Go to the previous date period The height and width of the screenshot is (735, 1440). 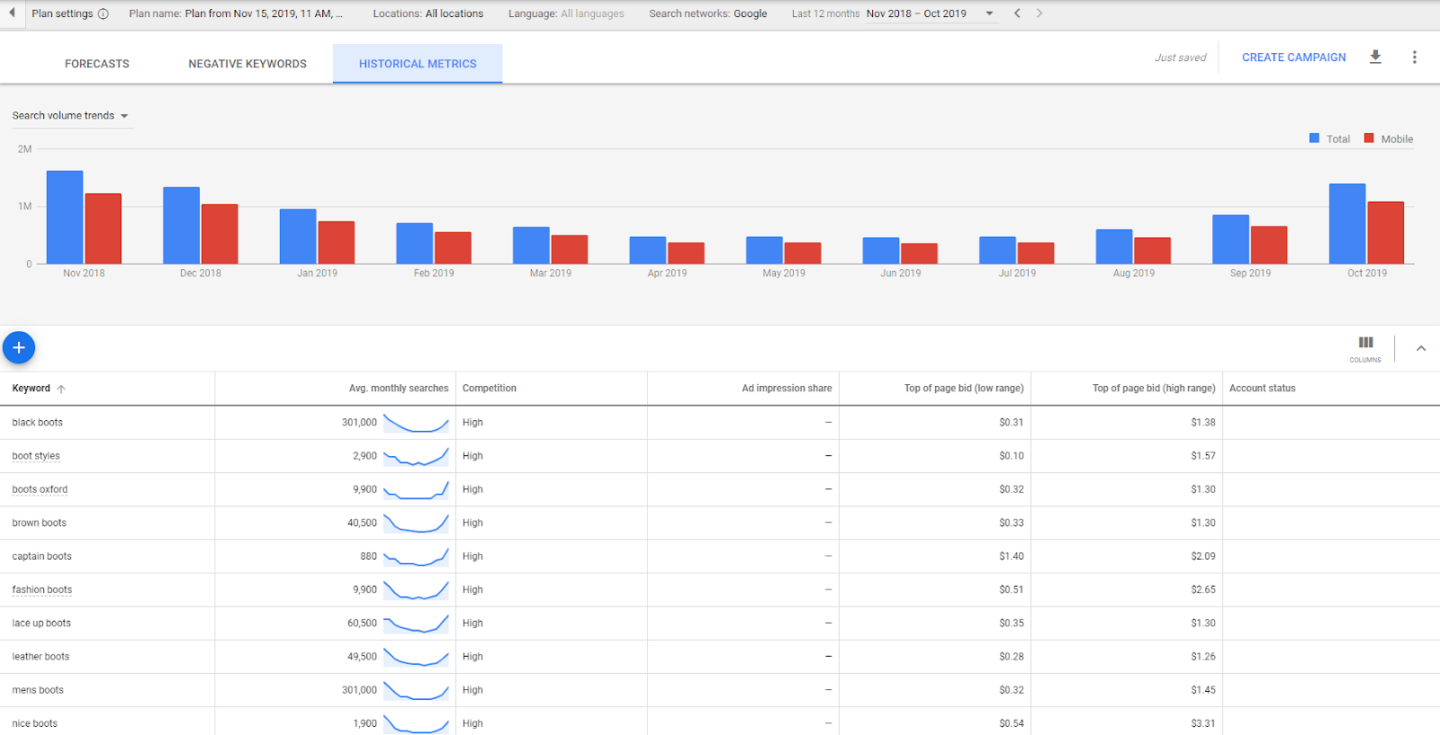click(x=1017, y=14)
